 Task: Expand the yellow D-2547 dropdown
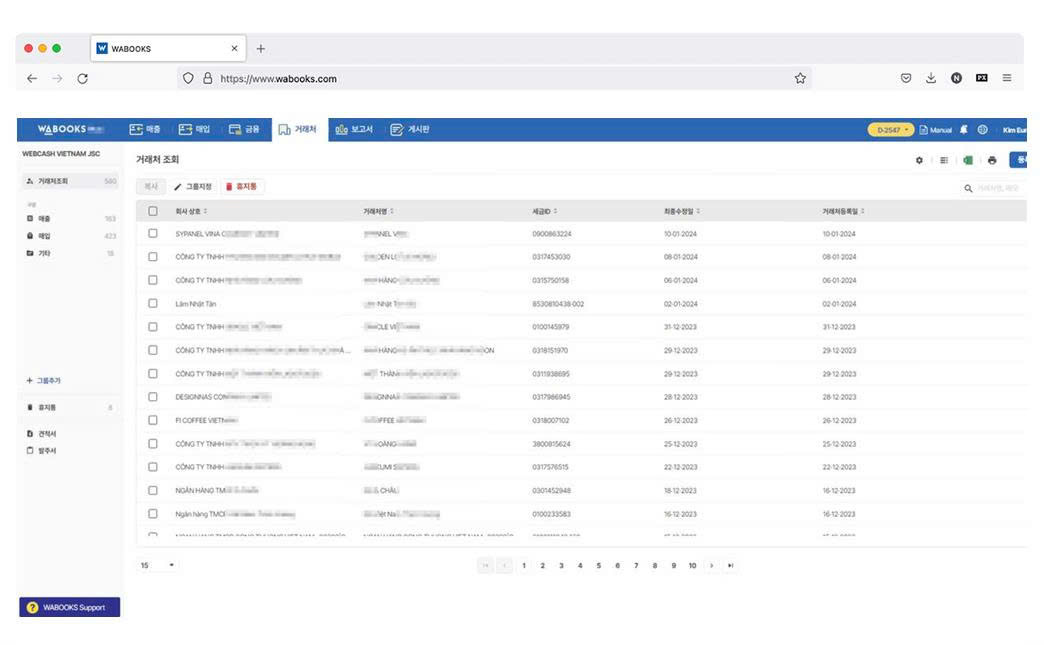click(890, 130)
